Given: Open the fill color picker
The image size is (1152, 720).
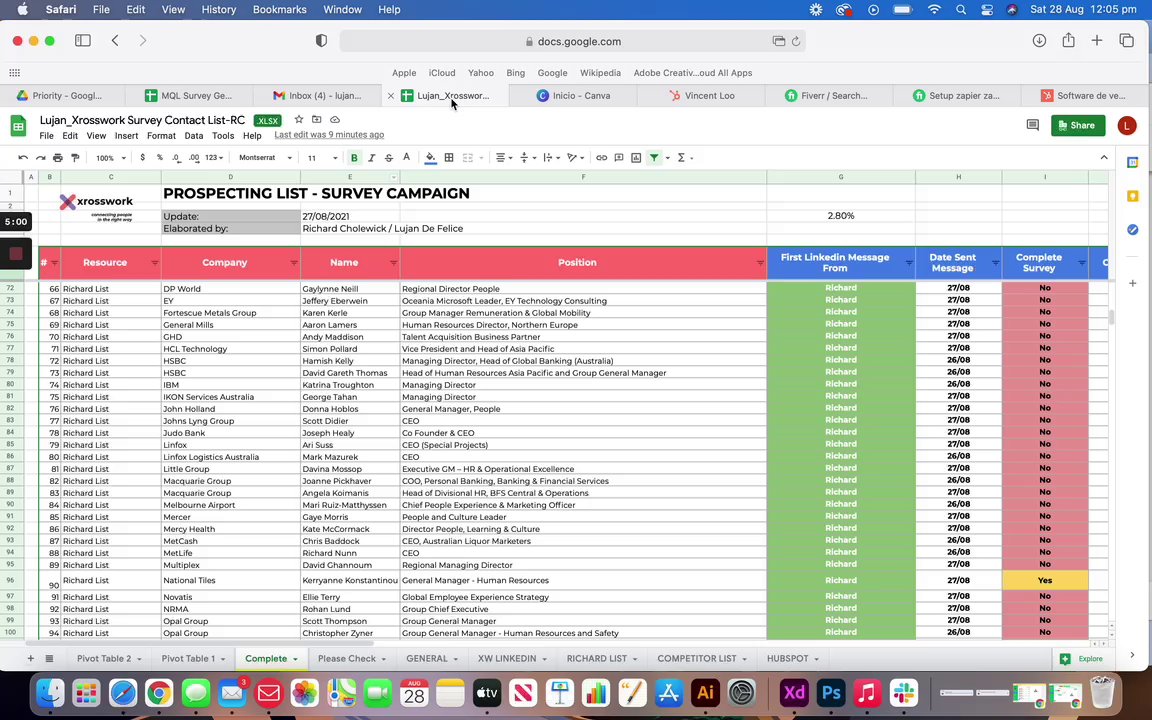Looking at the screenshot, I should [431, 158].
